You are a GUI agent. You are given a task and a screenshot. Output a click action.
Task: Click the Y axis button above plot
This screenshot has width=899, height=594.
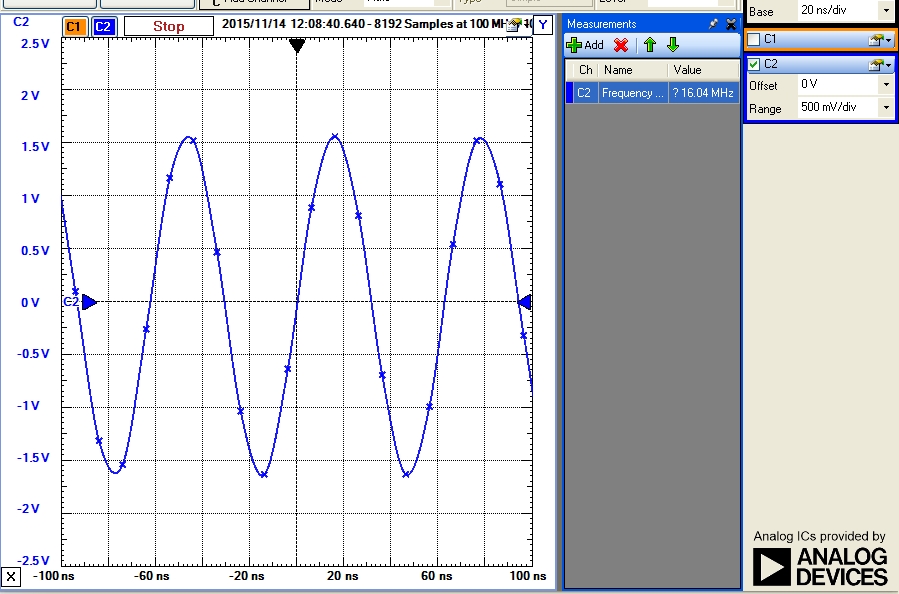click(x=542, y=25)
